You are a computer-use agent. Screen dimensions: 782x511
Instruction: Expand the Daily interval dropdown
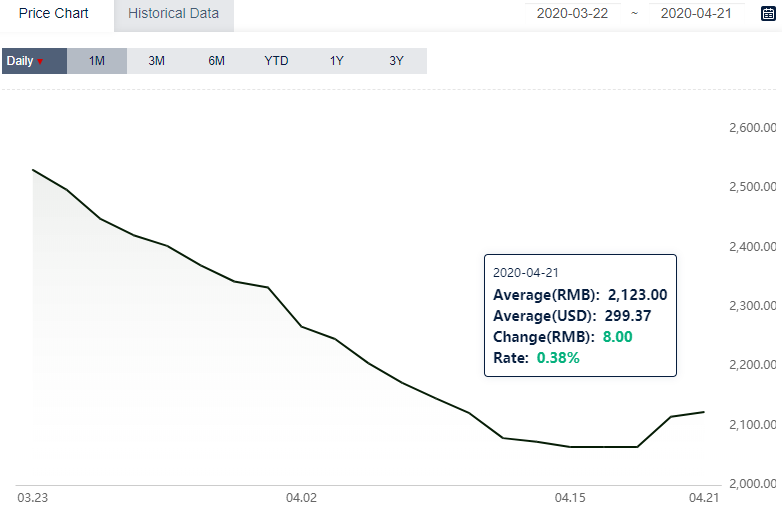pyautogui.click(x=34, y=61)
